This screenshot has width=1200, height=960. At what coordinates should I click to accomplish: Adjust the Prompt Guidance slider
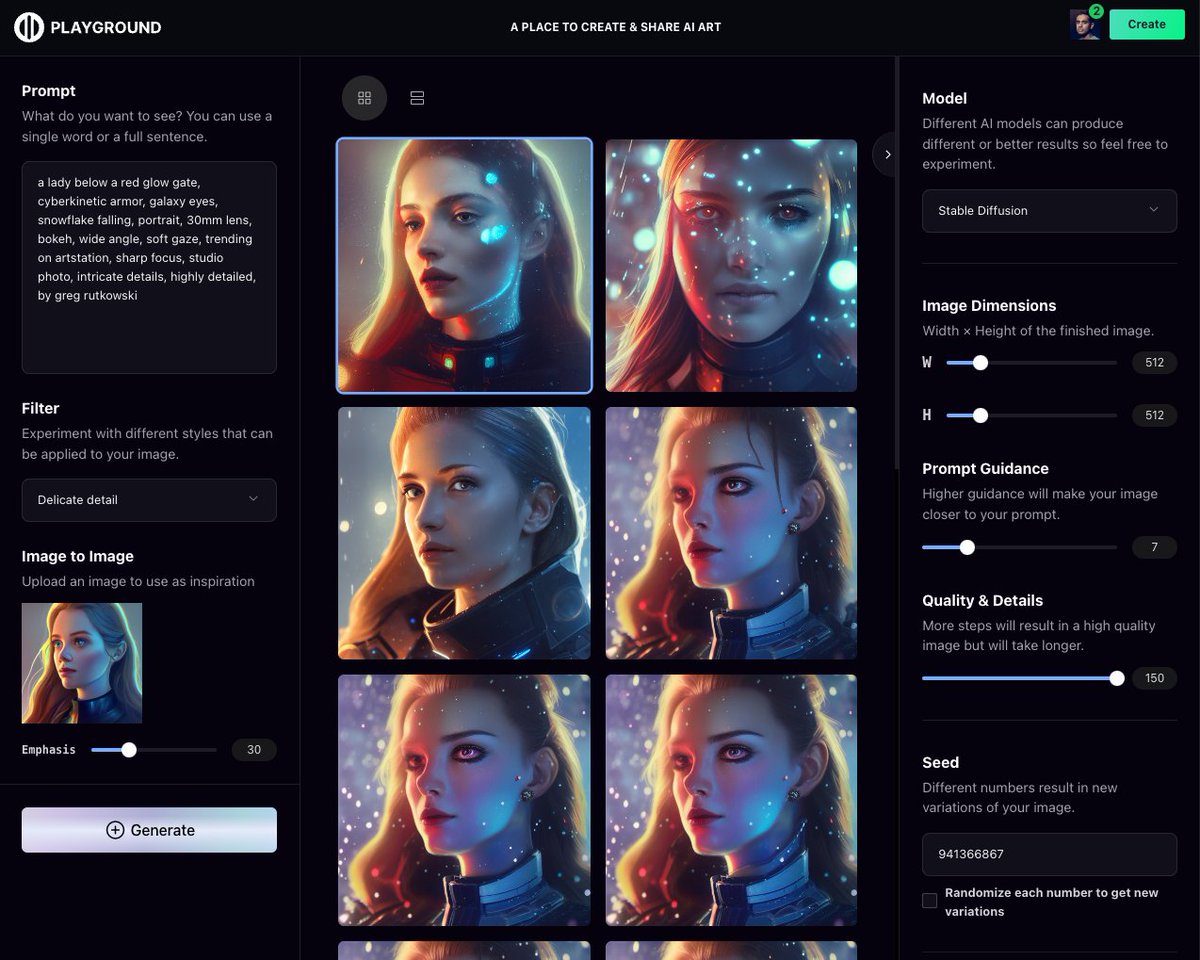(x=1019, y=547)
